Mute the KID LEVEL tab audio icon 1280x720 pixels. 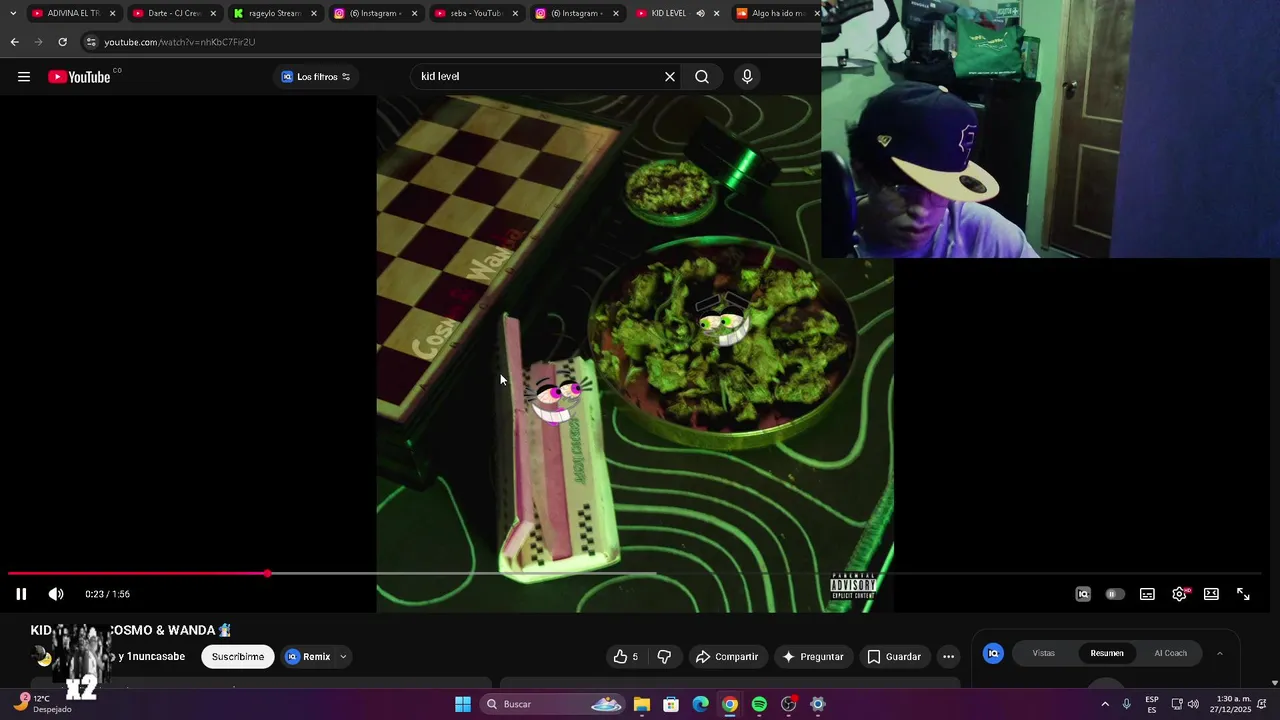[700, 13]
